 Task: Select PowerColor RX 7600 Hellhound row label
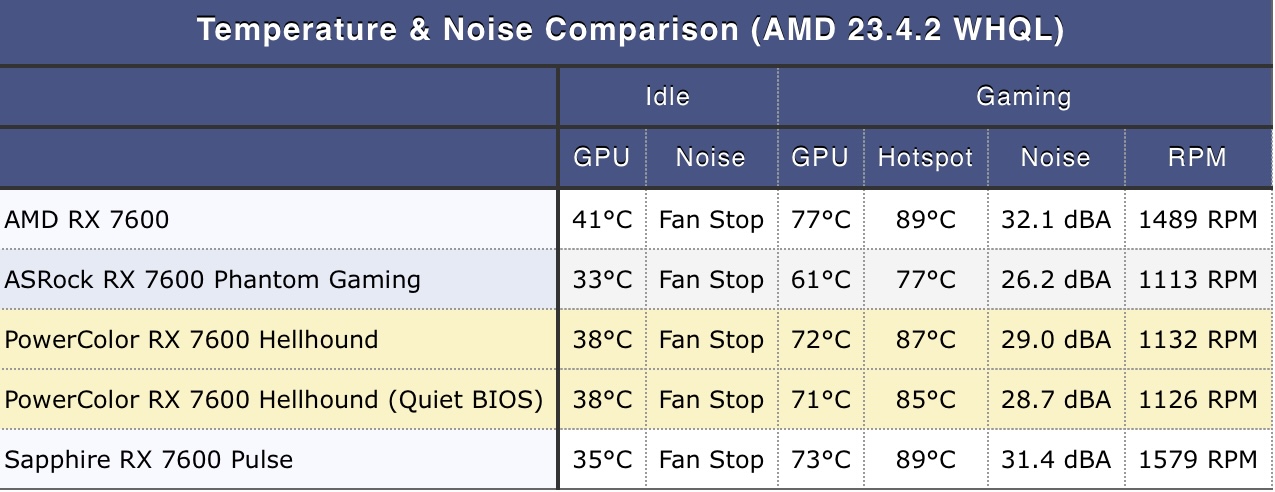pos(192,339)
